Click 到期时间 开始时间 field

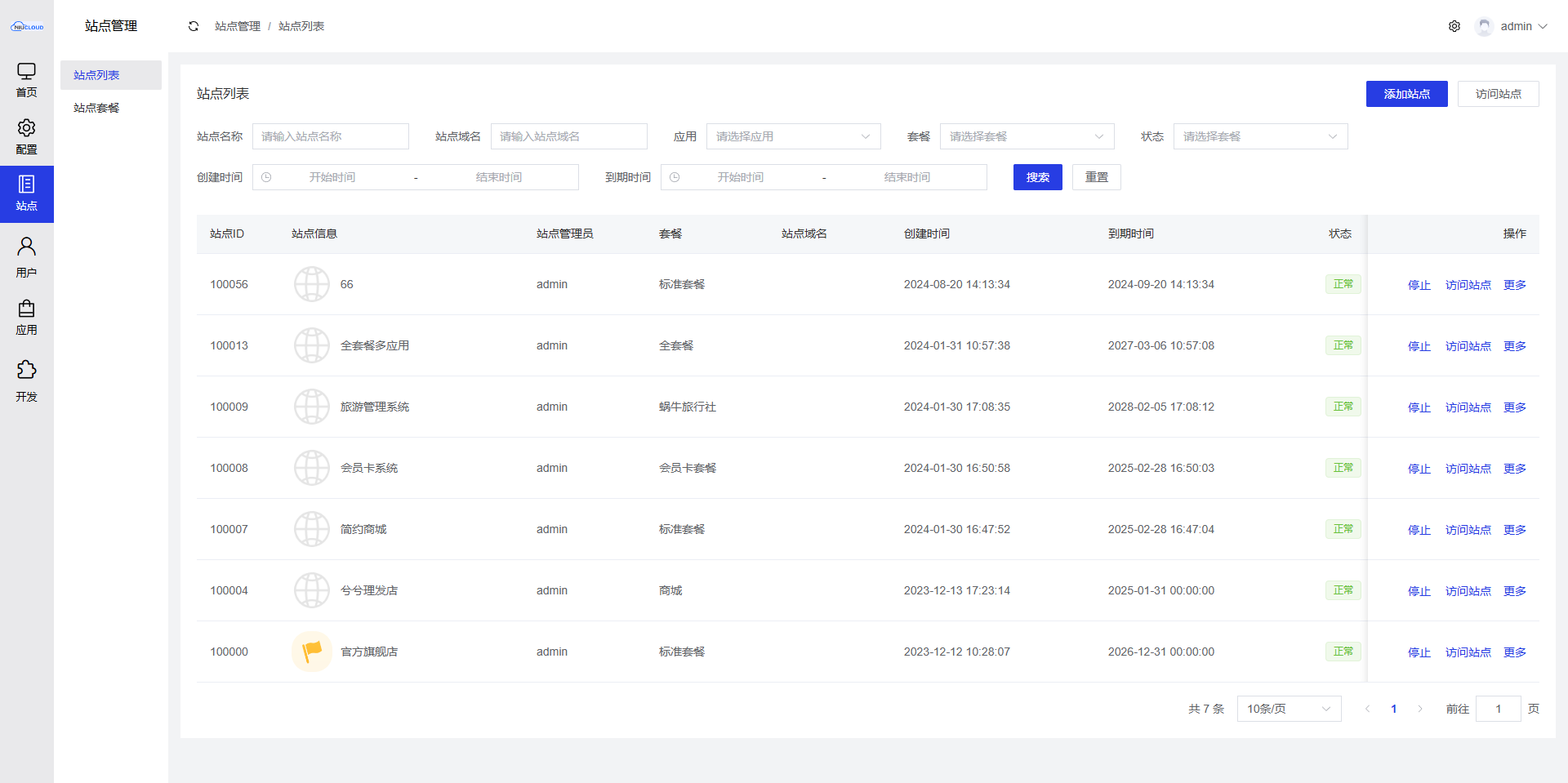[x=741, y=177]
